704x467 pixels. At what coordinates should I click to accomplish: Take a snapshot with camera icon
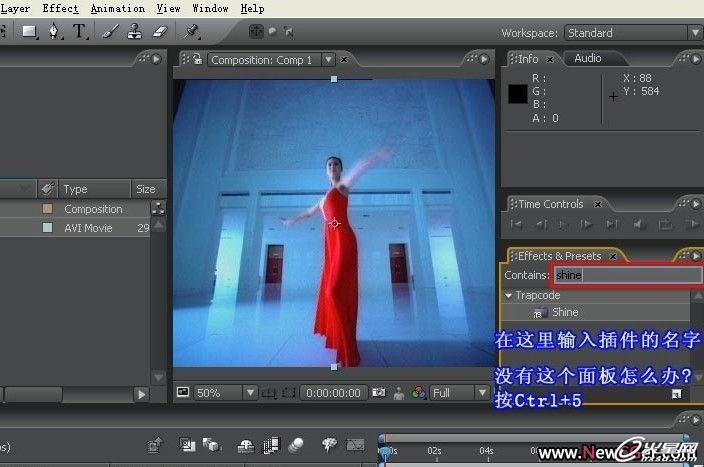[379, 393]
